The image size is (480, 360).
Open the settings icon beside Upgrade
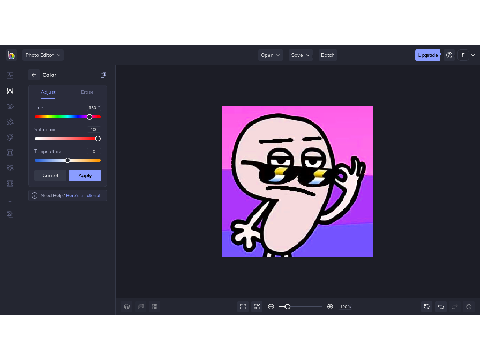(x=449, y=55)
